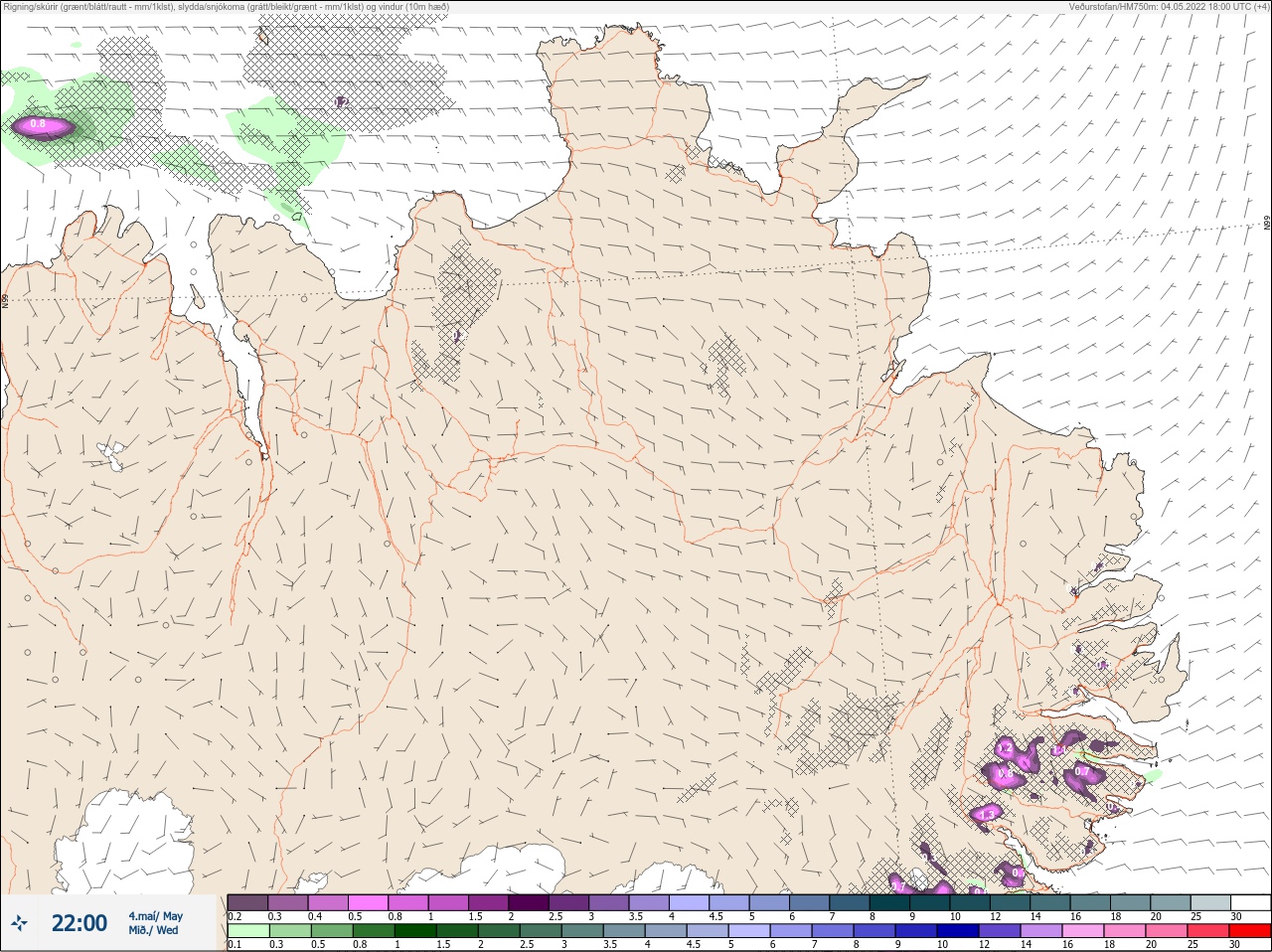Select bottom legend dark green swatch between 1 and 1.5

pyautogui.click(x=414, y=931)
